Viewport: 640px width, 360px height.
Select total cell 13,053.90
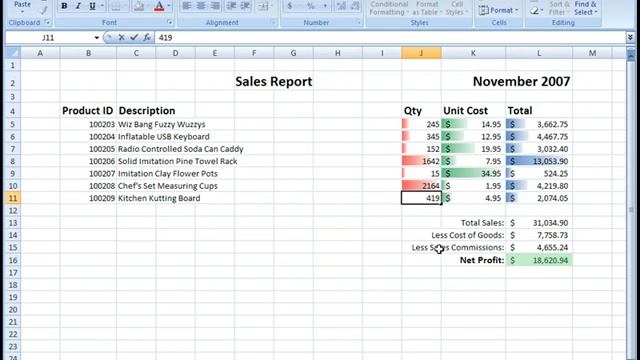click(x=539, y=161)
